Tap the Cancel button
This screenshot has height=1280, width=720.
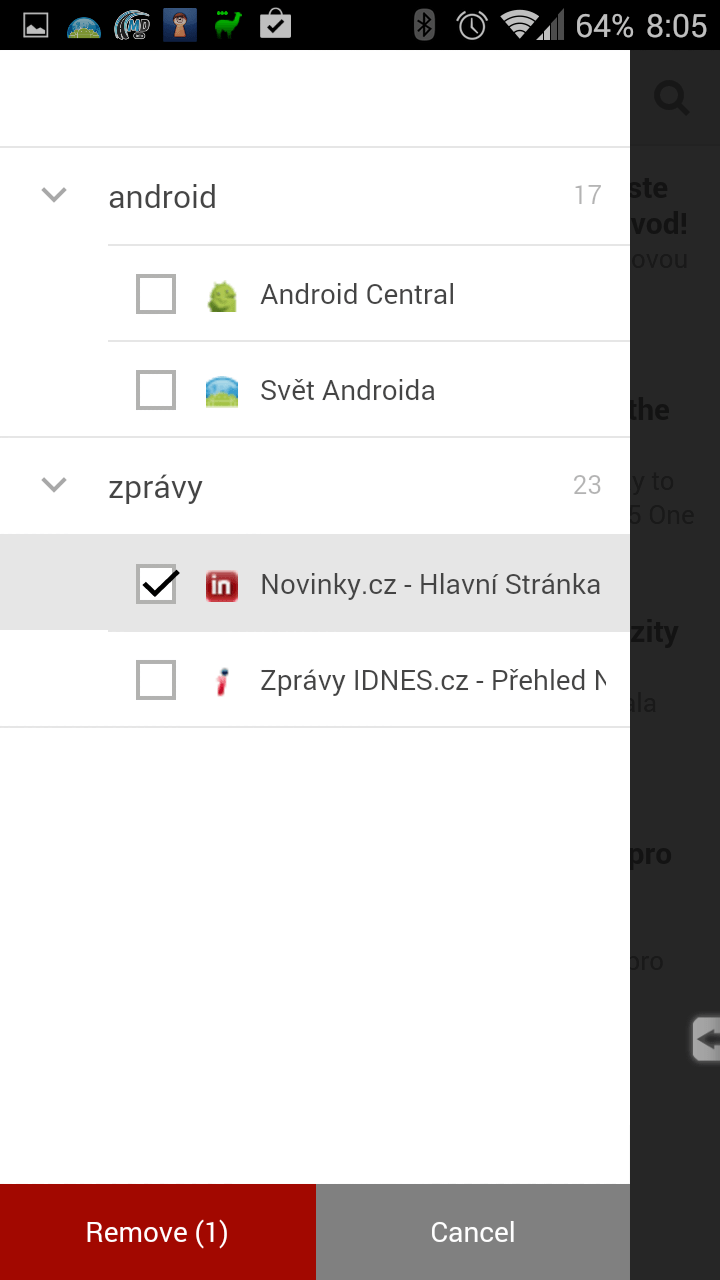tap(473, 1232)
